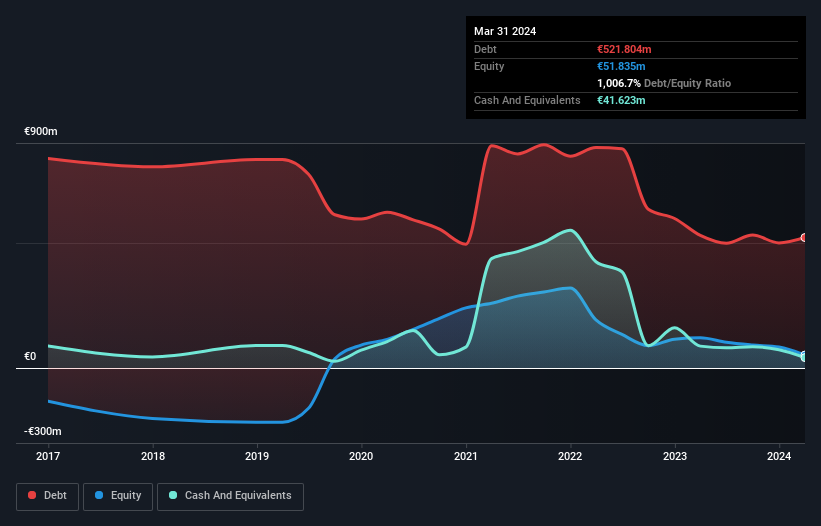Viewport: 821px width, 526px height.
Task: Click the 2023 x-axis label
Action: coord(675,456)
